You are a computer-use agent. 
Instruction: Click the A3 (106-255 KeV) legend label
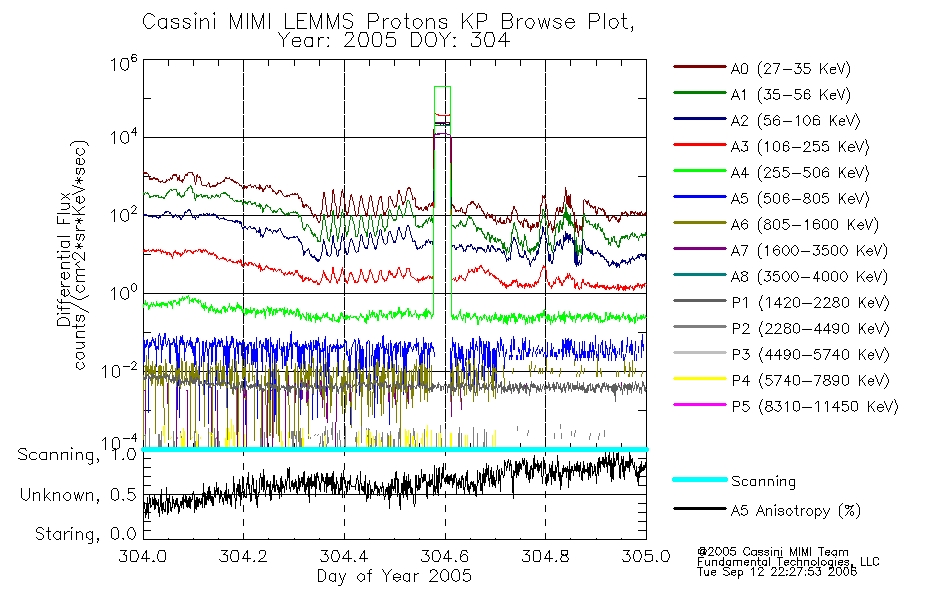(x=800, y=147)
